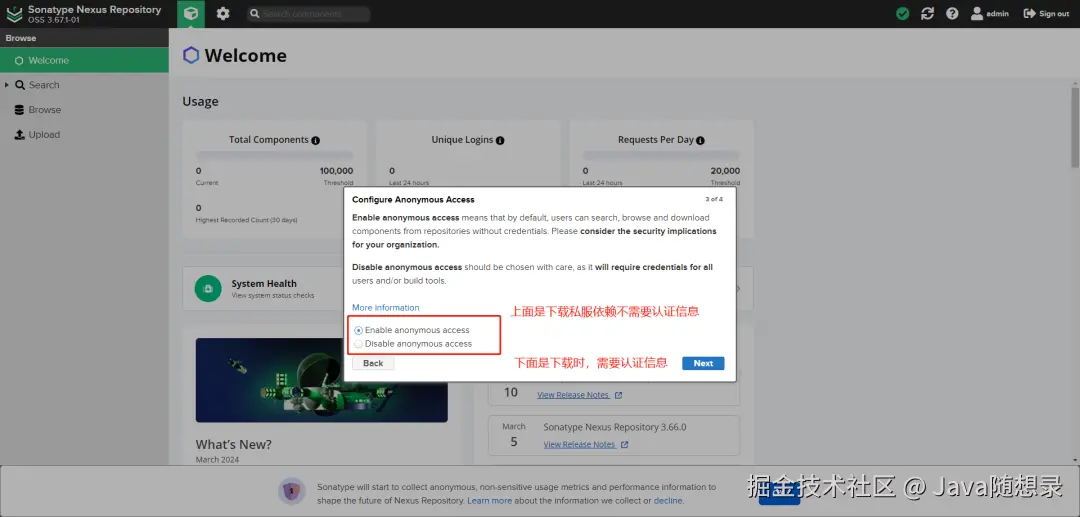Click the Requests Per Day usage bar

[661, 156]
